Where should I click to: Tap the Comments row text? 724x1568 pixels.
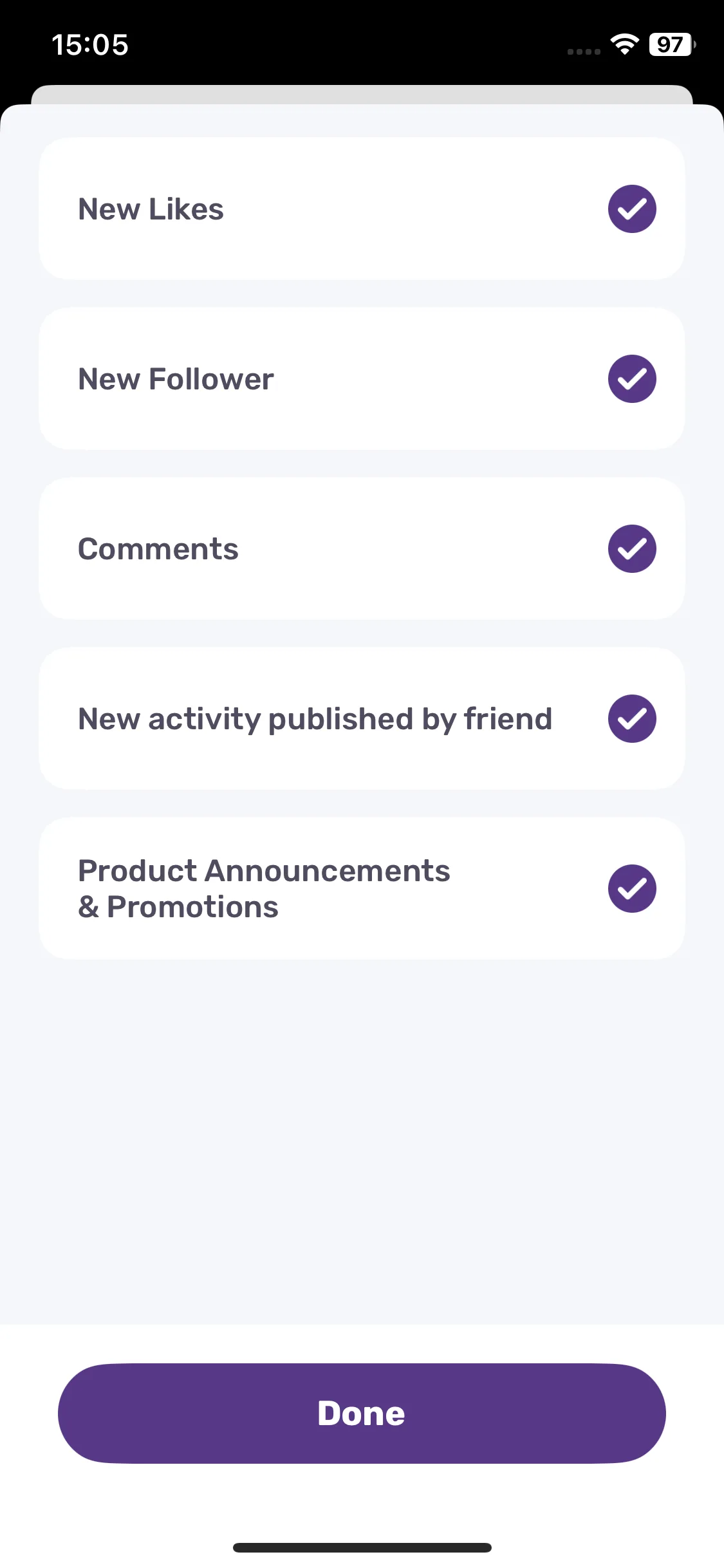pyautogui.click(x=158, y=549)
